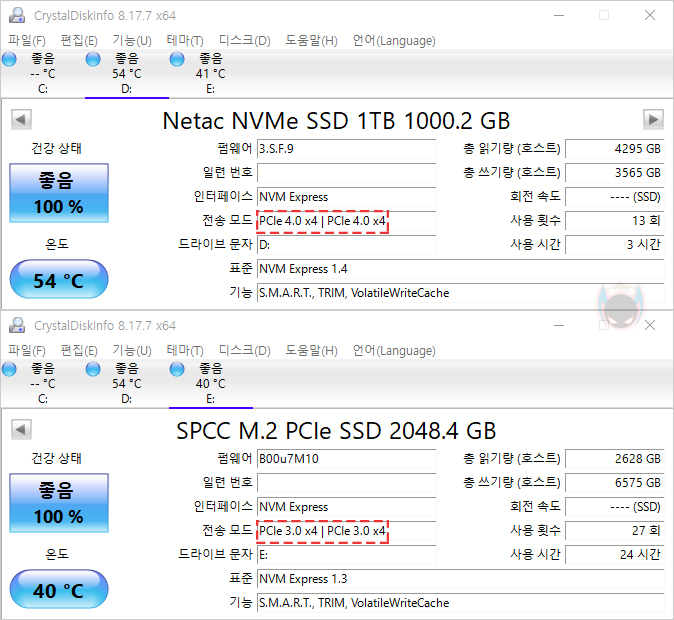Screen dimensions: 674x620
Task: Click firmware field B00u7M10
Action: [x=346, y=459]
